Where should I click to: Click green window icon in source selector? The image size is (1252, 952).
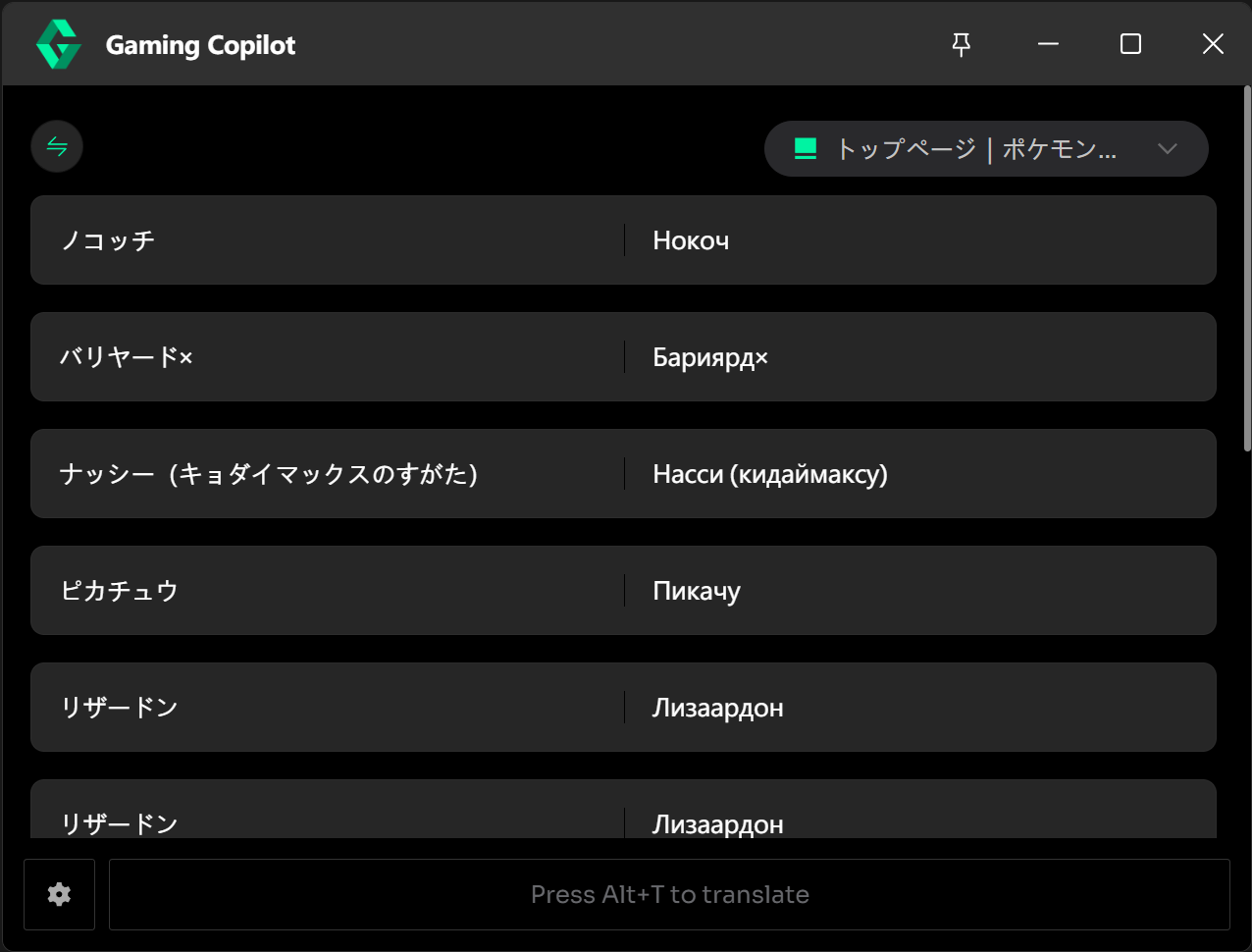pyautogui.click(x=806, y=149)
